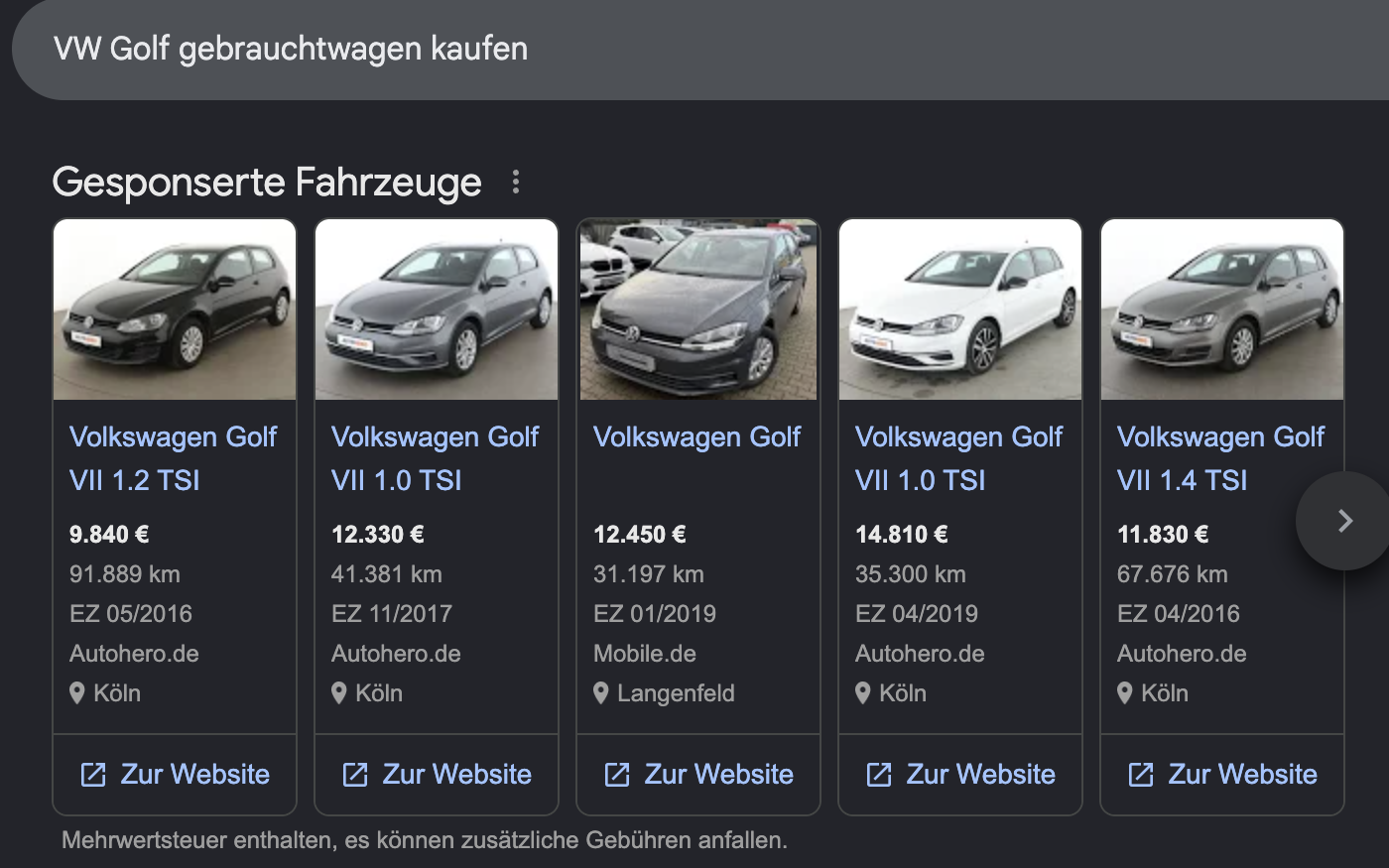Screen dimensions: 1389x868
Task: Open Zur Website for the 9.840 € Golf
Action: click(175, 775)
